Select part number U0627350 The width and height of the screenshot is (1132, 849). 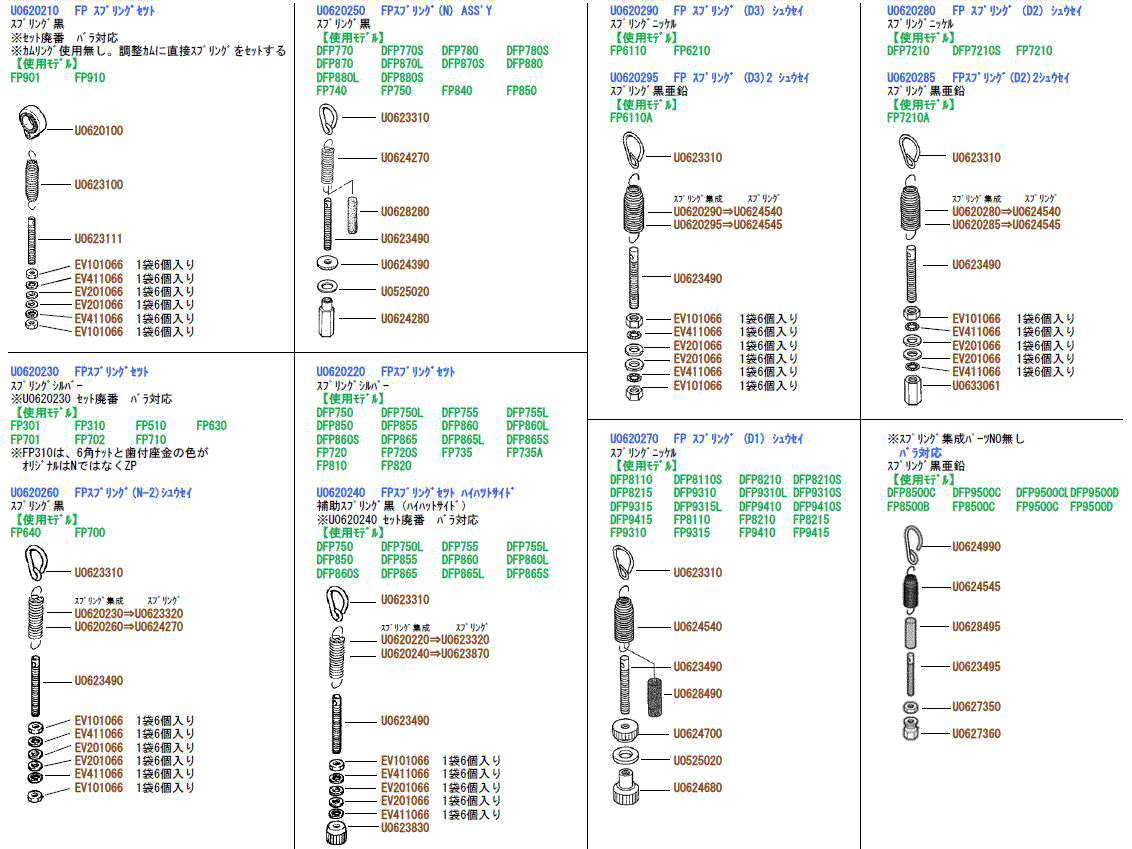click(x=976, y=707)
